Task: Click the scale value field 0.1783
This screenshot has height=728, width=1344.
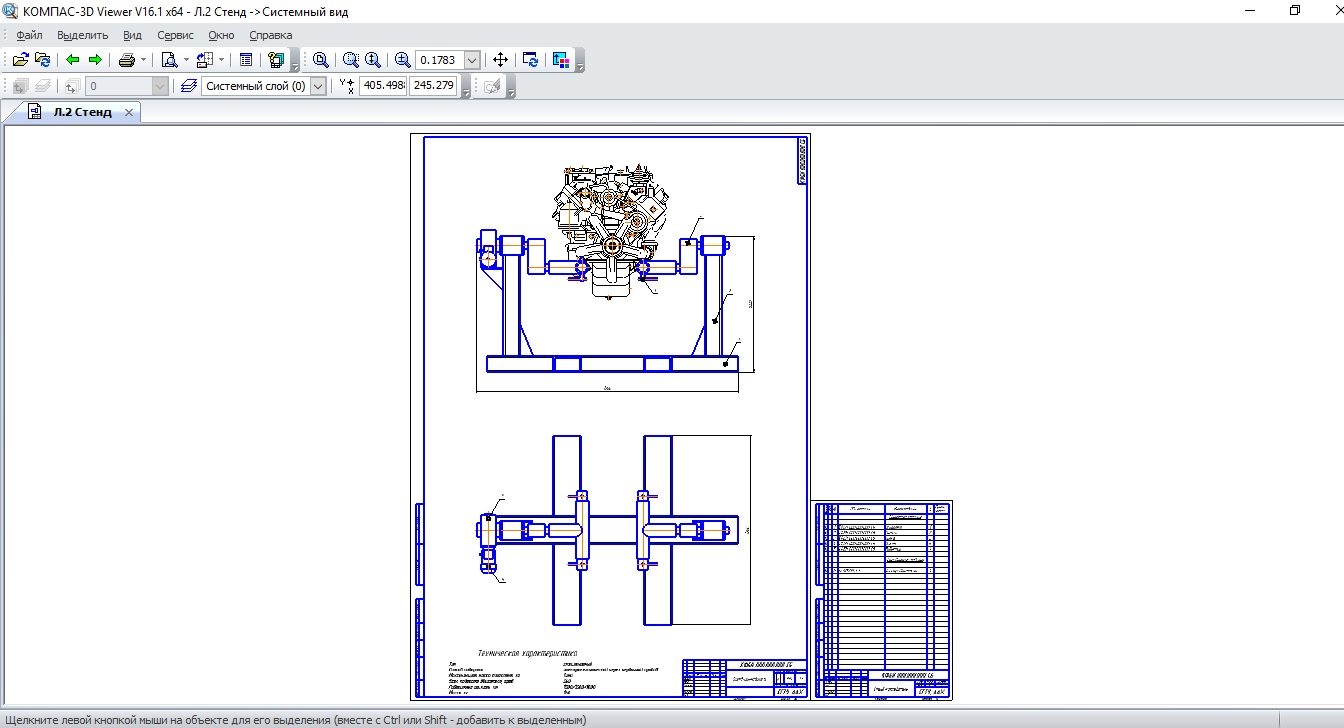Action: 440,60
